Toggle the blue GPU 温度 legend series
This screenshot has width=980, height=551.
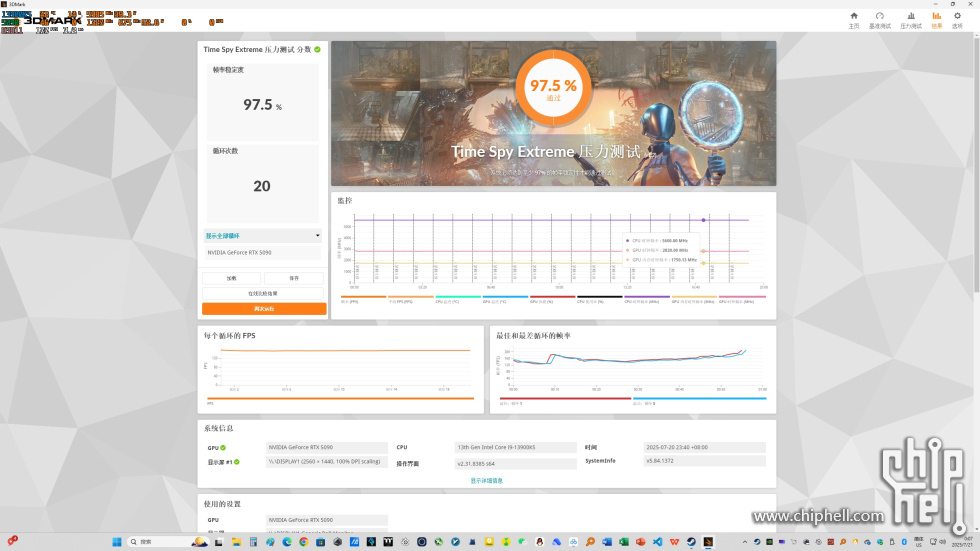click(x=505, y=299)
